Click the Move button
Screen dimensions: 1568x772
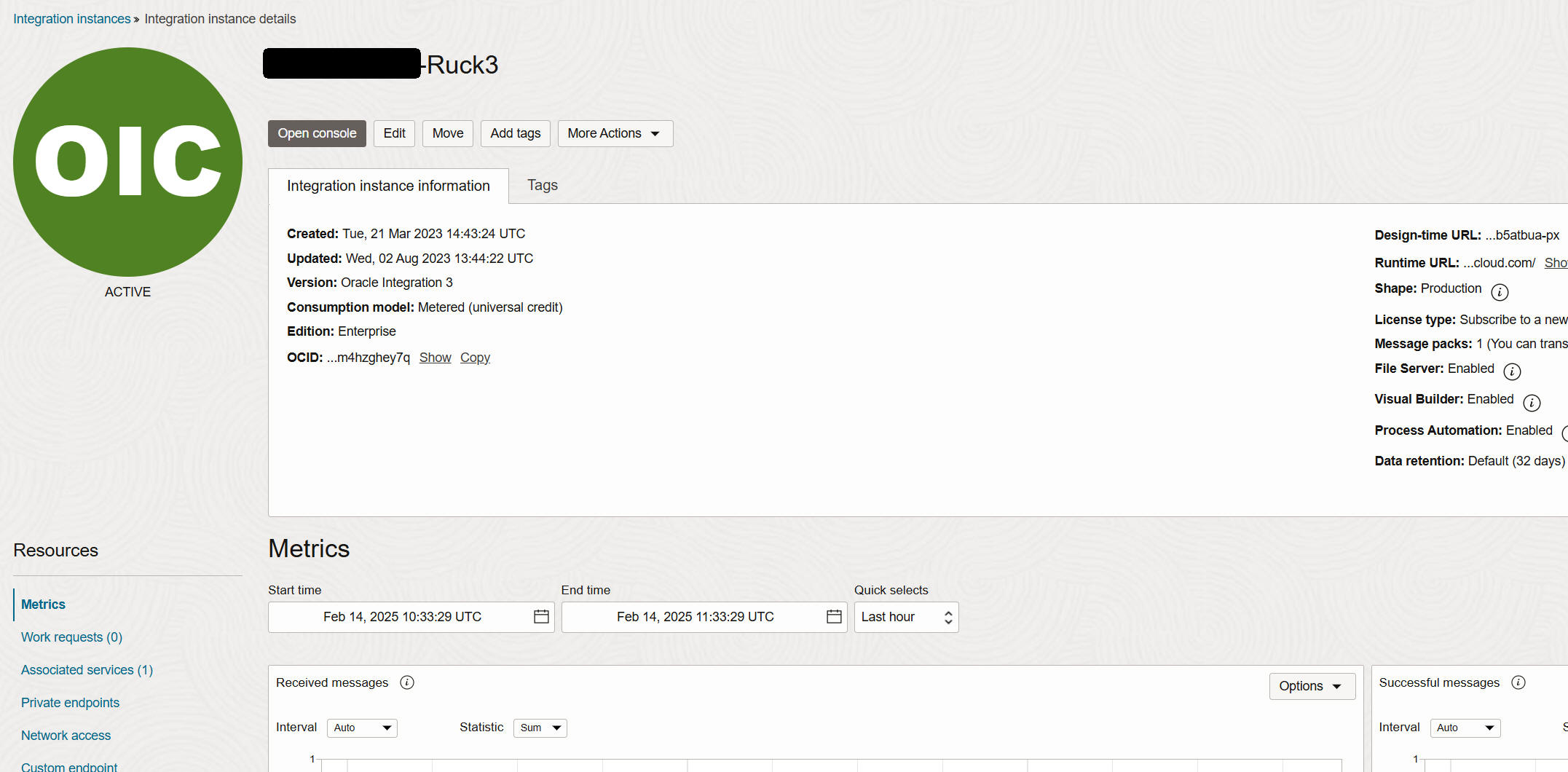coord(448,133)
